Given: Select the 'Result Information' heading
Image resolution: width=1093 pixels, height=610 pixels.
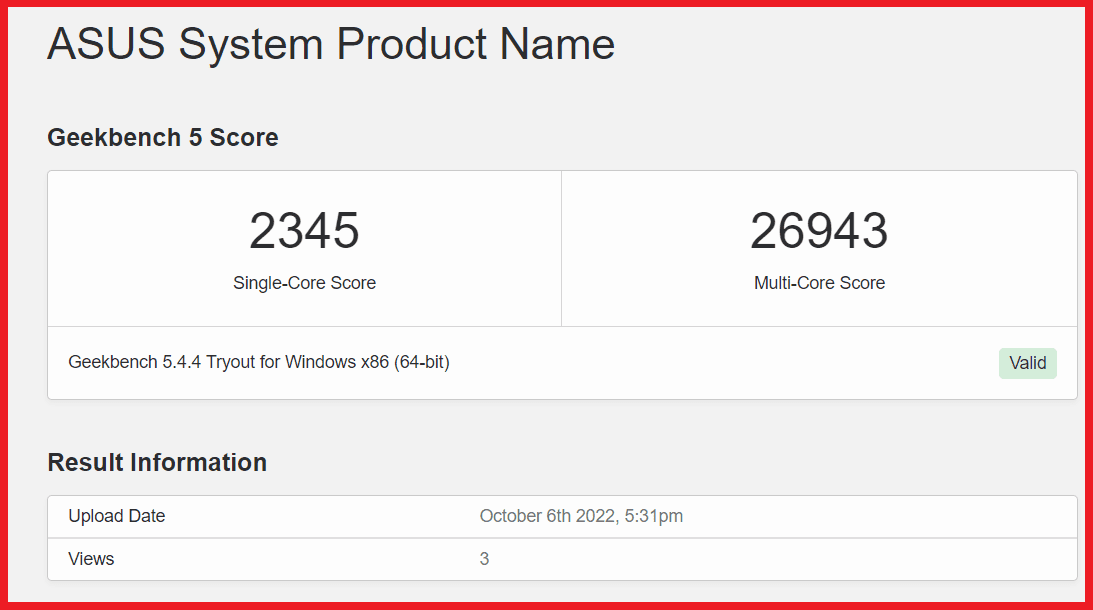Looking at the screenshot, I should [157, 462].
